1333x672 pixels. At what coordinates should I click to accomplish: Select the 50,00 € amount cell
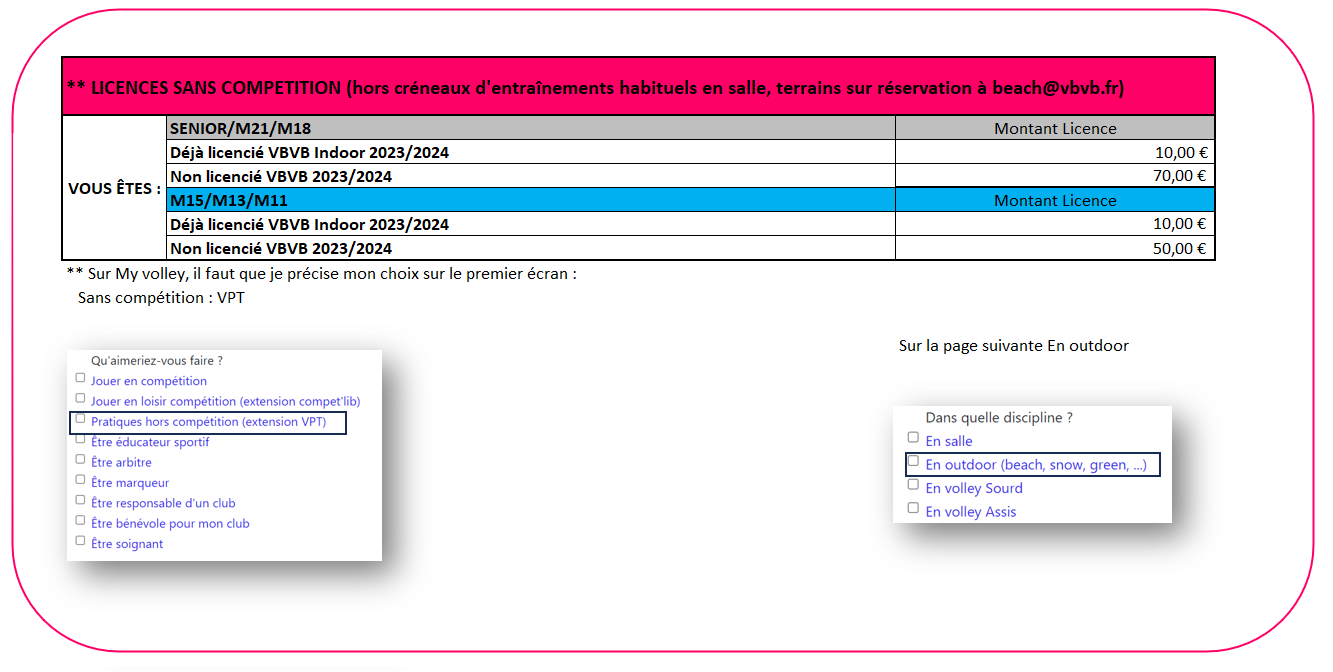[1055, 248]
